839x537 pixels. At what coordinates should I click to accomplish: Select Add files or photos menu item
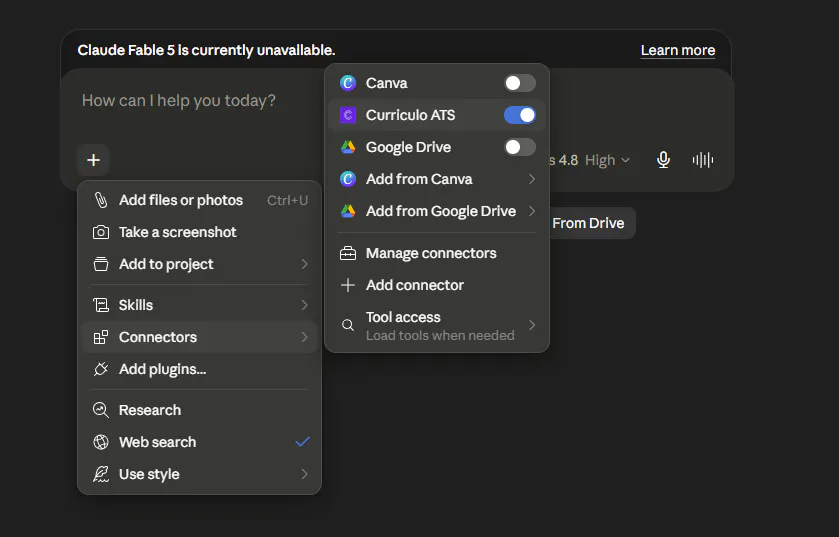(x=200, y=200)
